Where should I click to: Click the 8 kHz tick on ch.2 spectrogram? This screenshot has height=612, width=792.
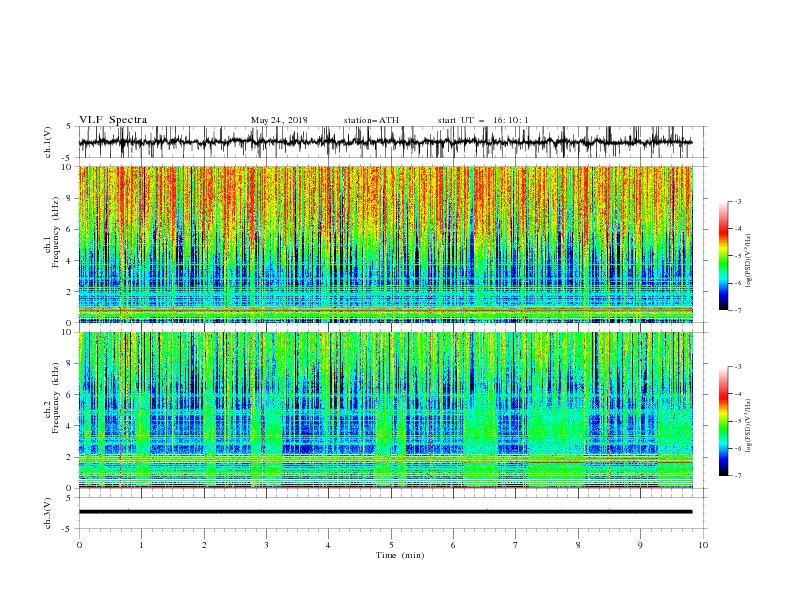point(70,364)
